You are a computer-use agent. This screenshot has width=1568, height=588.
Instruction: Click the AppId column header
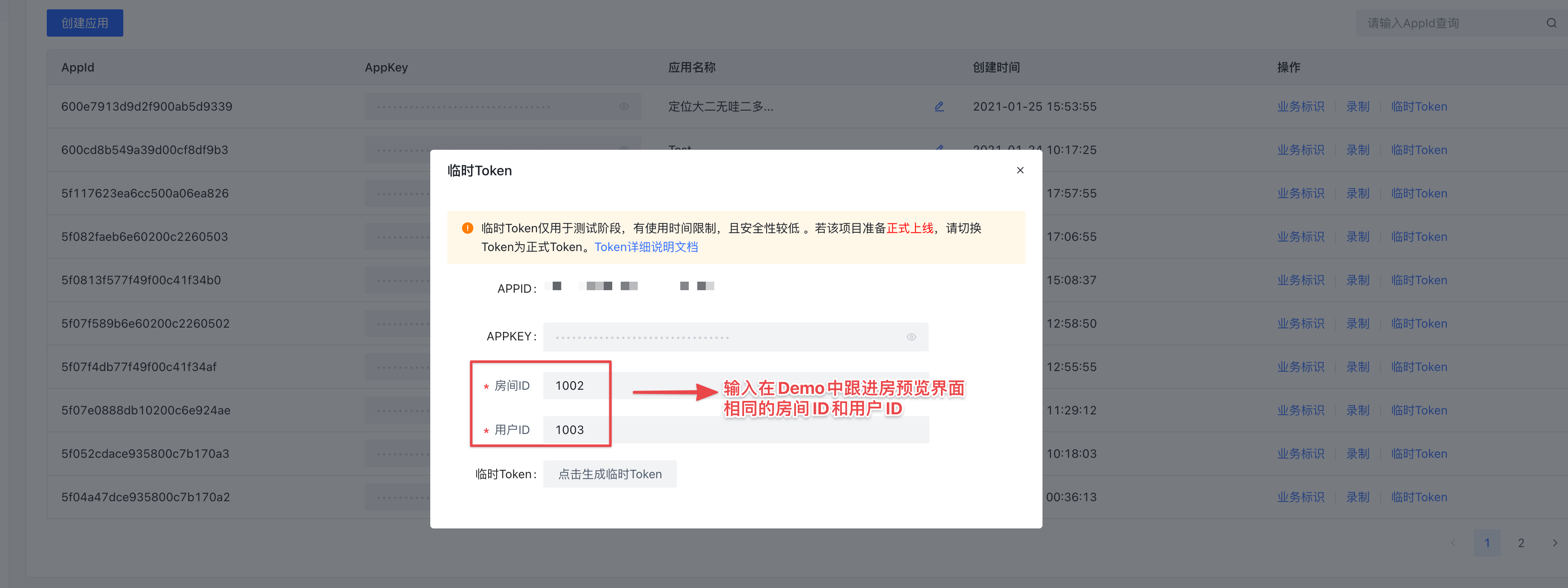[x=77, y=68]
